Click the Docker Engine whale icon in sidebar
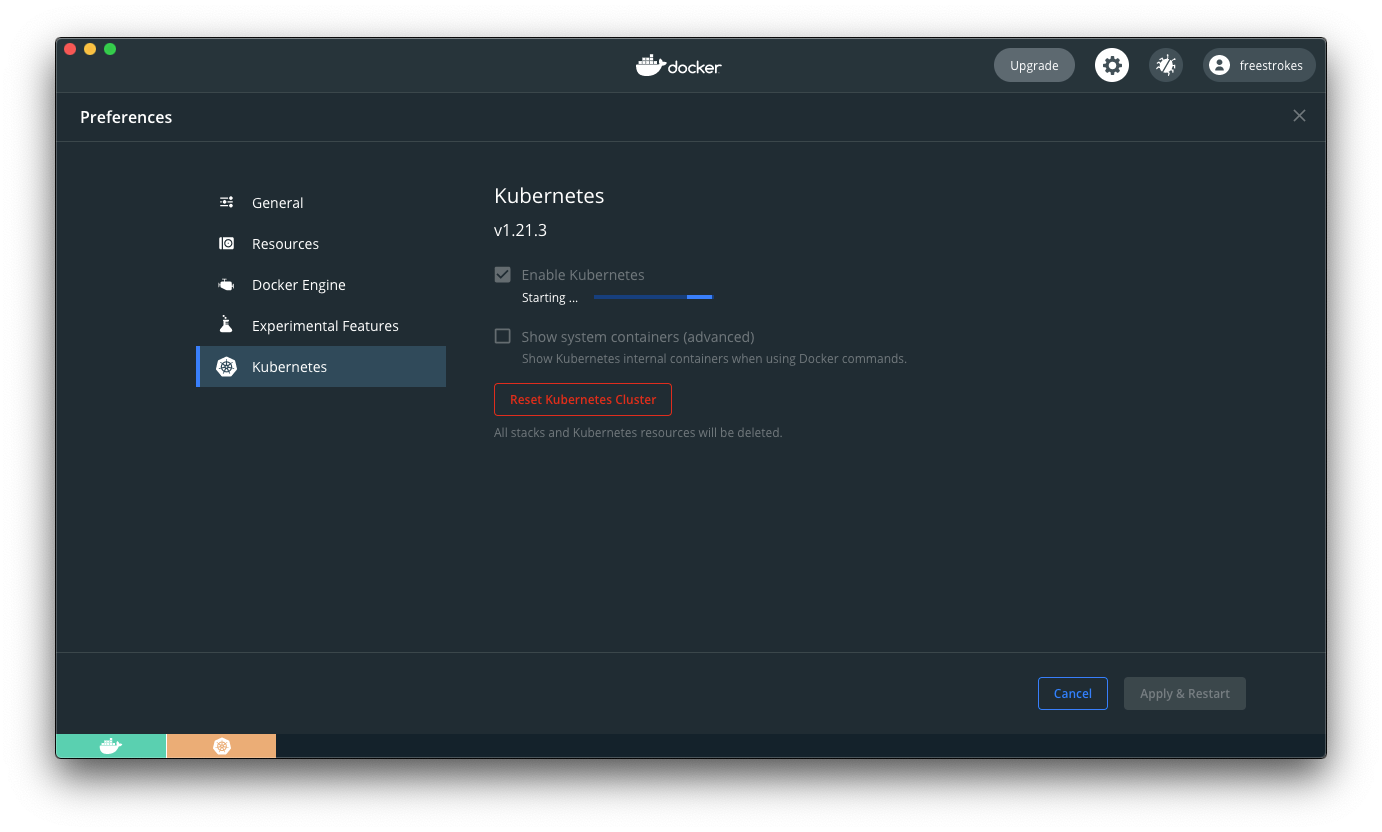 click(x=227, y=285)
